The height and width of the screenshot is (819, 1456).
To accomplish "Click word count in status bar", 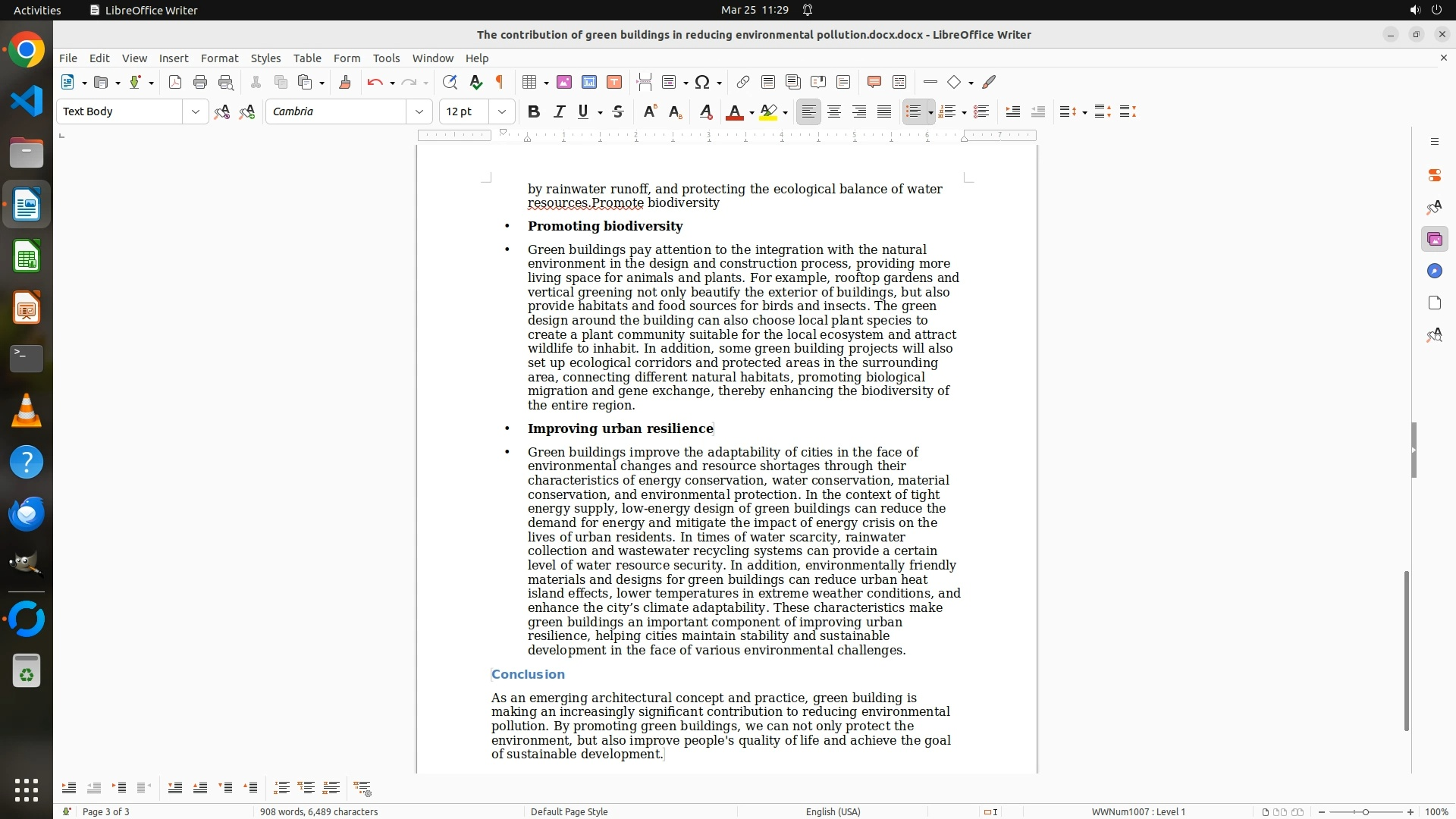I will 318,811.
